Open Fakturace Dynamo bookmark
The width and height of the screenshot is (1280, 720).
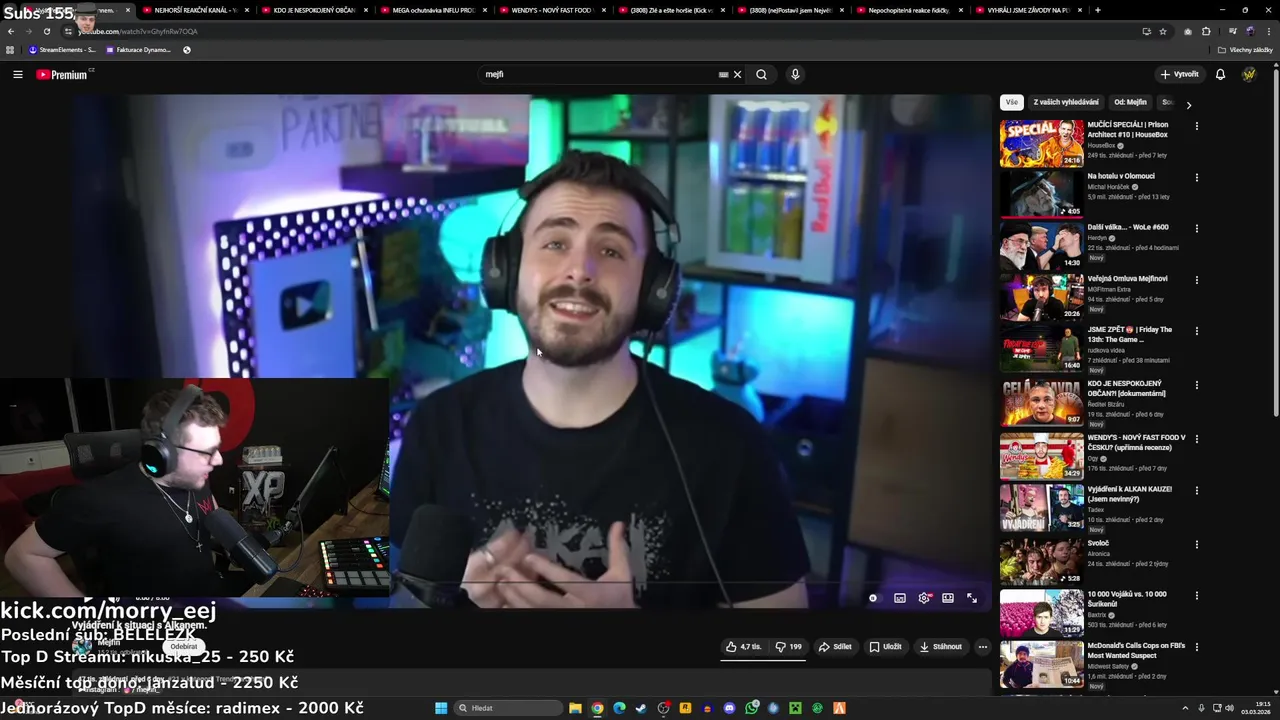pos(138,49)
